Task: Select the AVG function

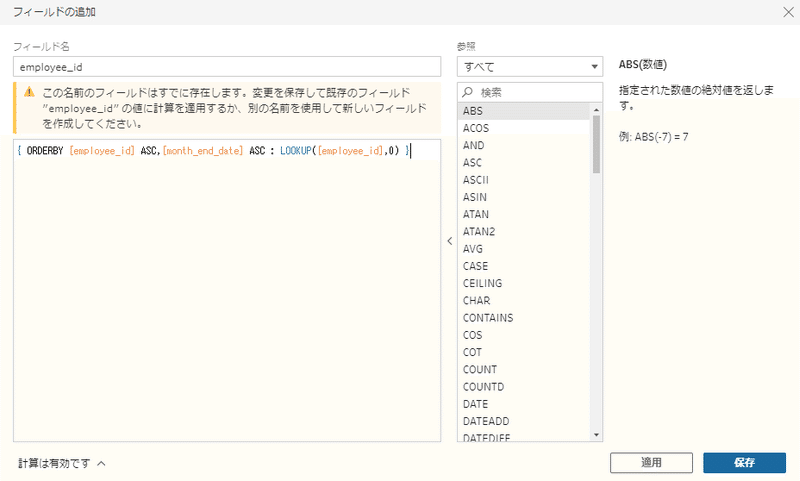Action: tap(523, 249)
